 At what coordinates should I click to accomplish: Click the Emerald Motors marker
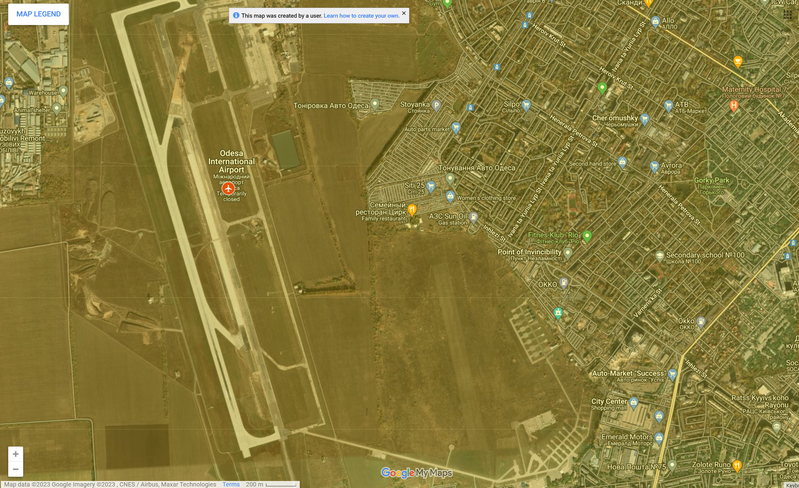659,437
